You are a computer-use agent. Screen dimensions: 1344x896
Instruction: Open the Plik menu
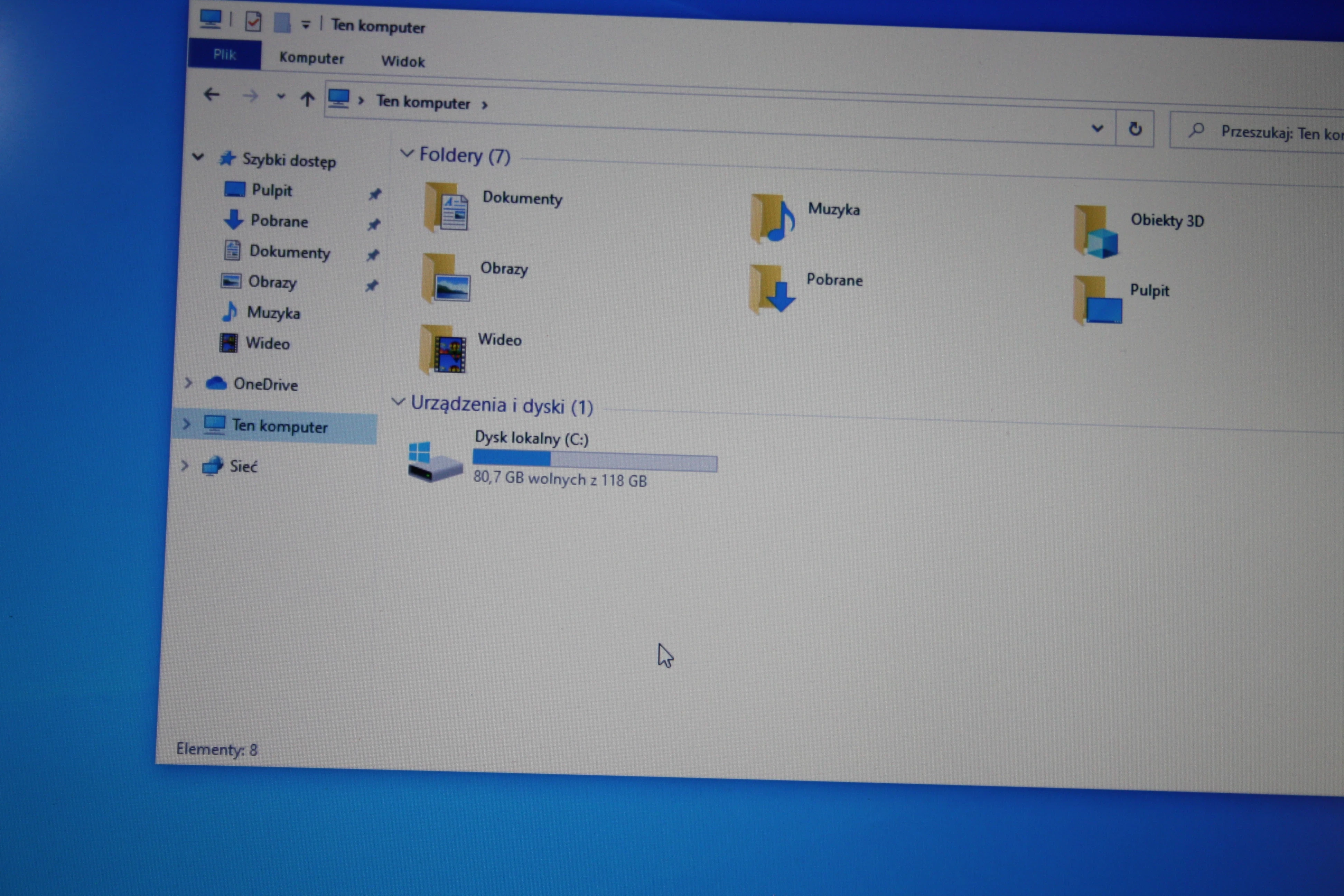point(225,54)
